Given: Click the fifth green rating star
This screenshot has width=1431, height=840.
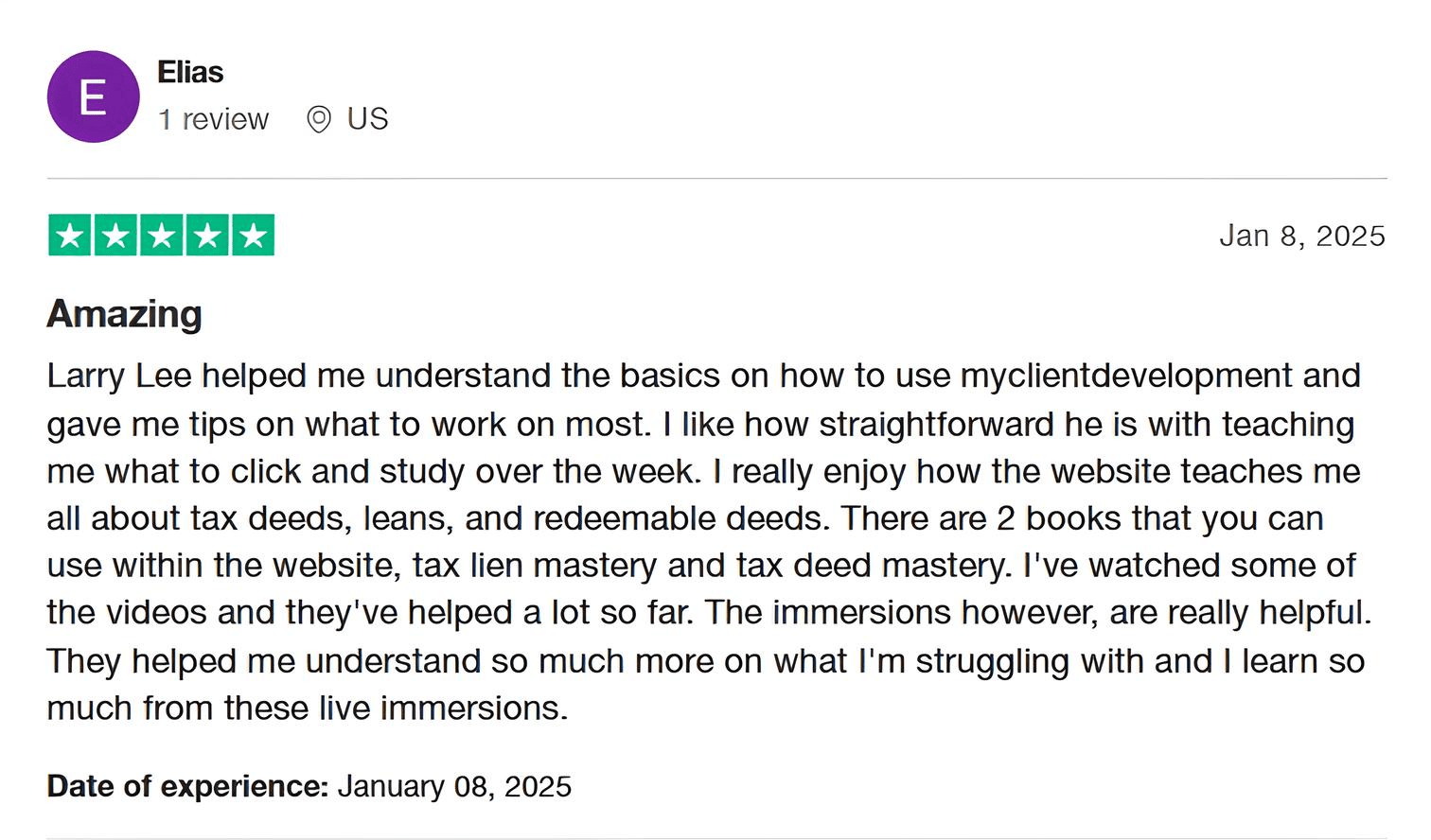Looking at the screenshot, I should pyautogui.click(x=253, y=236).
